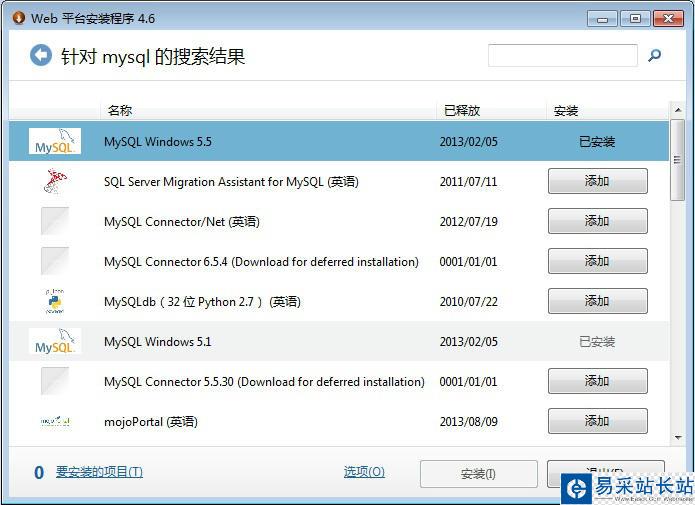Click date 2011/07/11

click(469, 182)
